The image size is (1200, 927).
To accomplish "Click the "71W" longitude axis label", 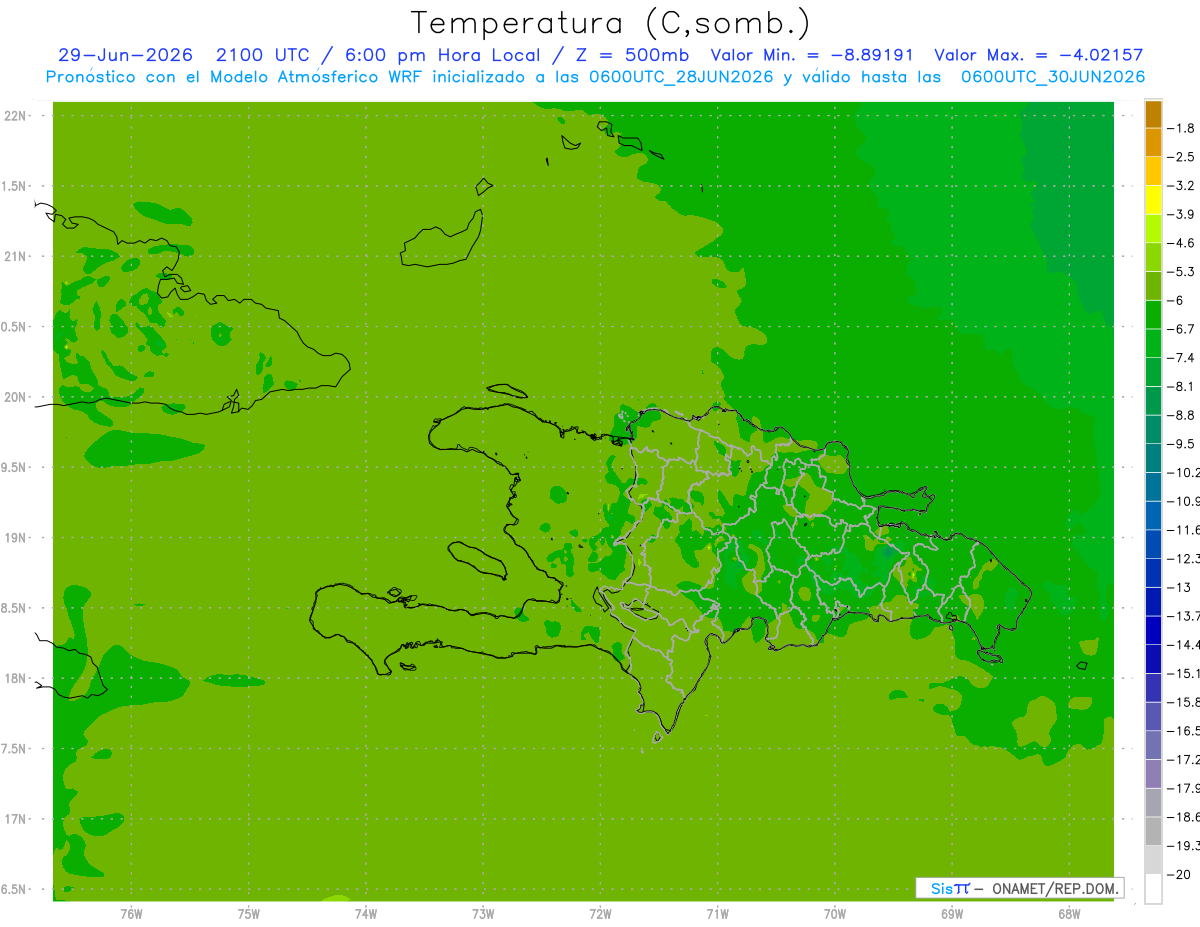I will [x=717, y=913].
